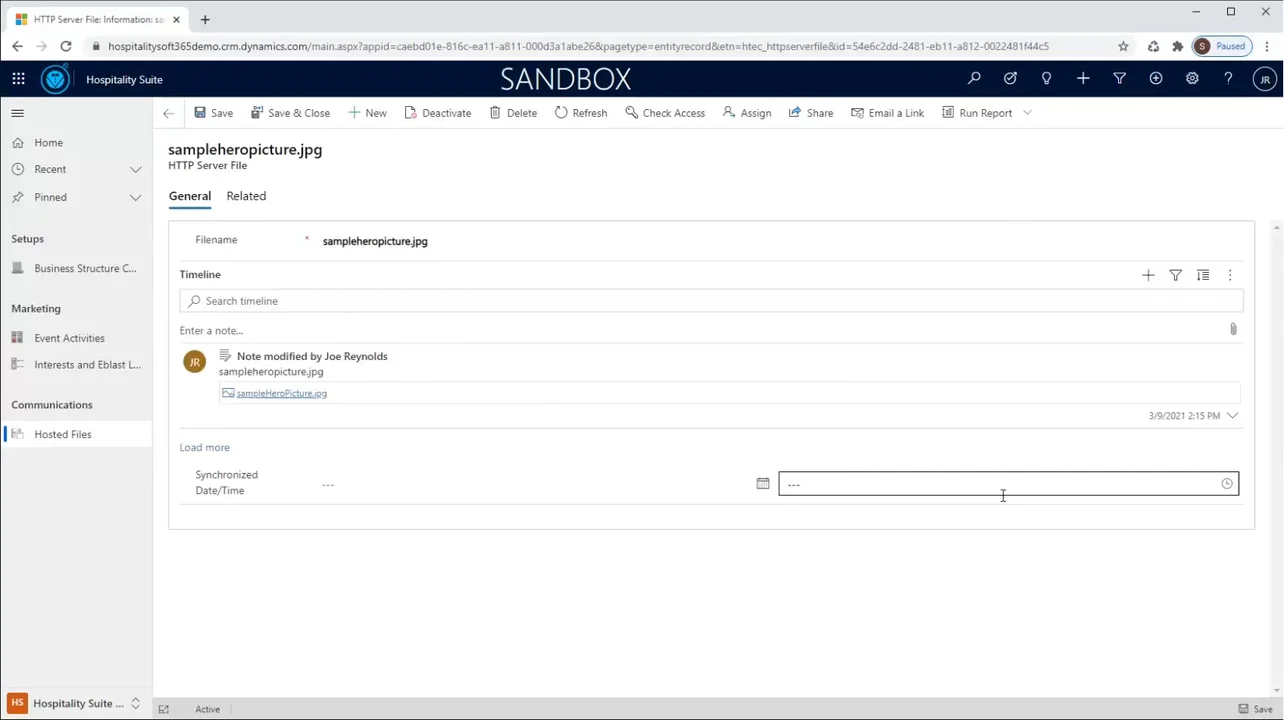Open the sampleHeroPicture.jpg attachment link

pyautogui.click(x=282, y=393)
